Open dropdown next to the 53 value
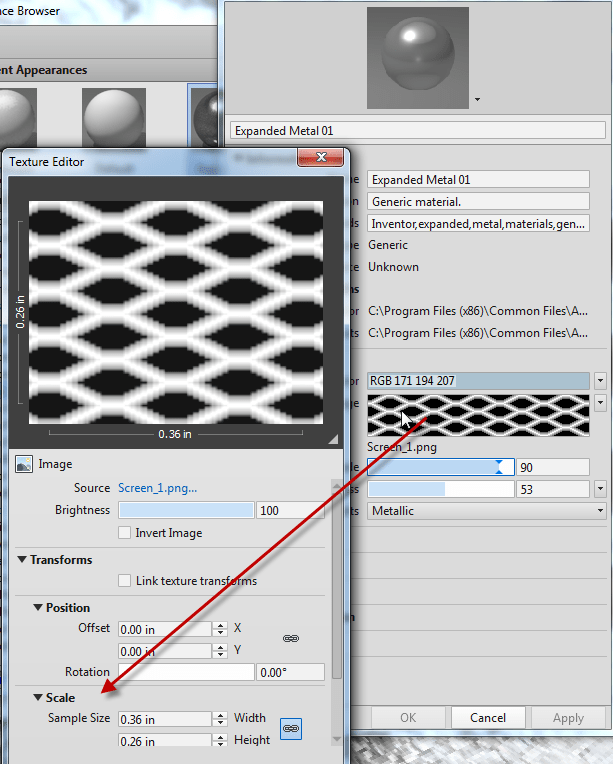The image size is (613, 764). (600, 488)
